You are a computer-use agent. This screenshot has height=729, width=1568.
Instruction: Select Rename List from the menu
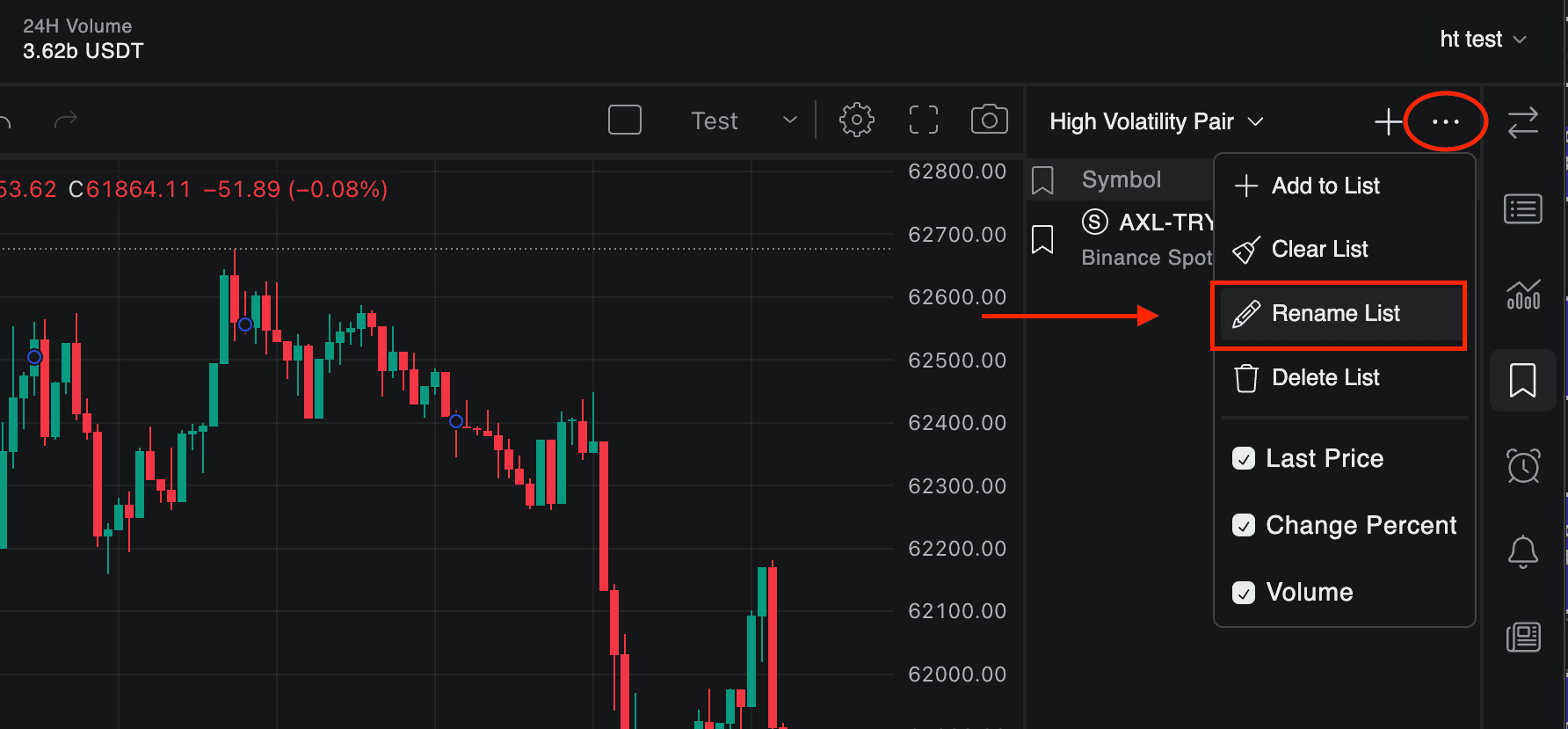(x=1335, y=314)
